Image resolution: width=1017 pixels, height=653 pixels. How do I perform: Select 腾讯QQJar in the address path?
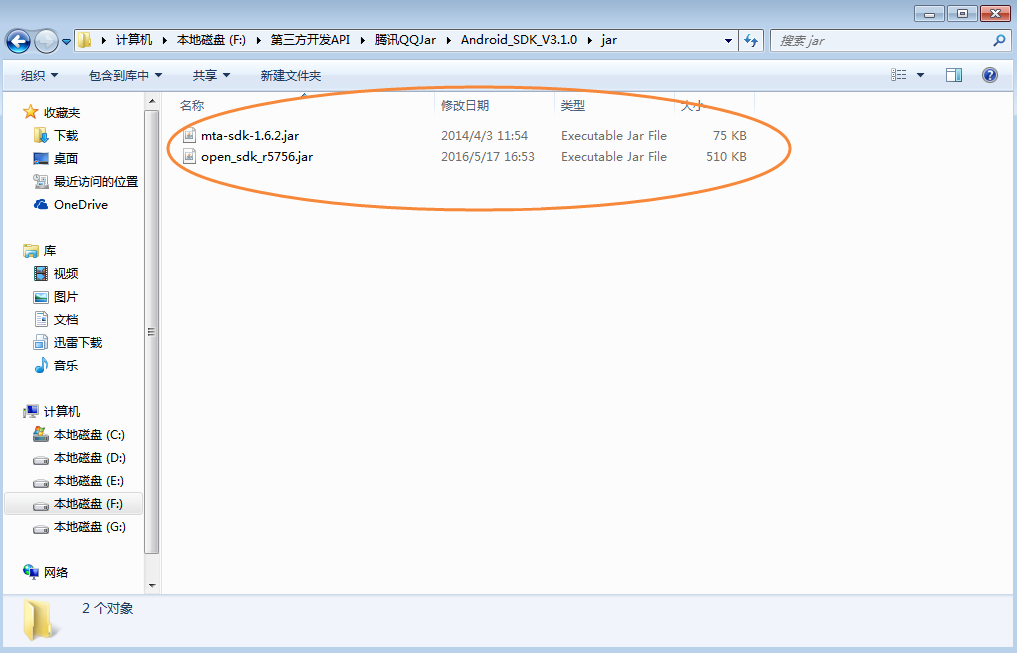[405, 40]
